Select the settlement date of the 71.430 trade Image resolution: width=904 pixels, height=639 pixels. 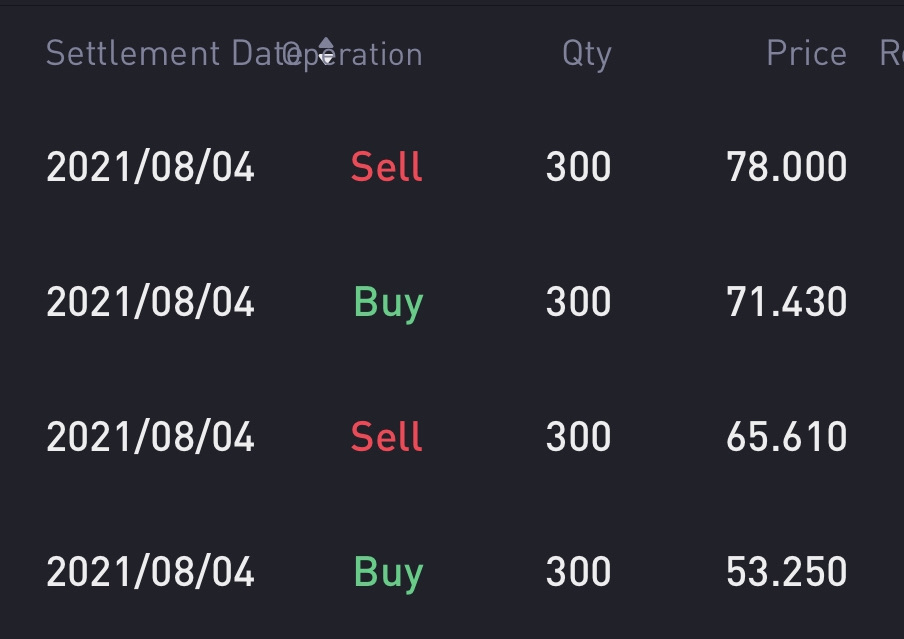point(150,302)
